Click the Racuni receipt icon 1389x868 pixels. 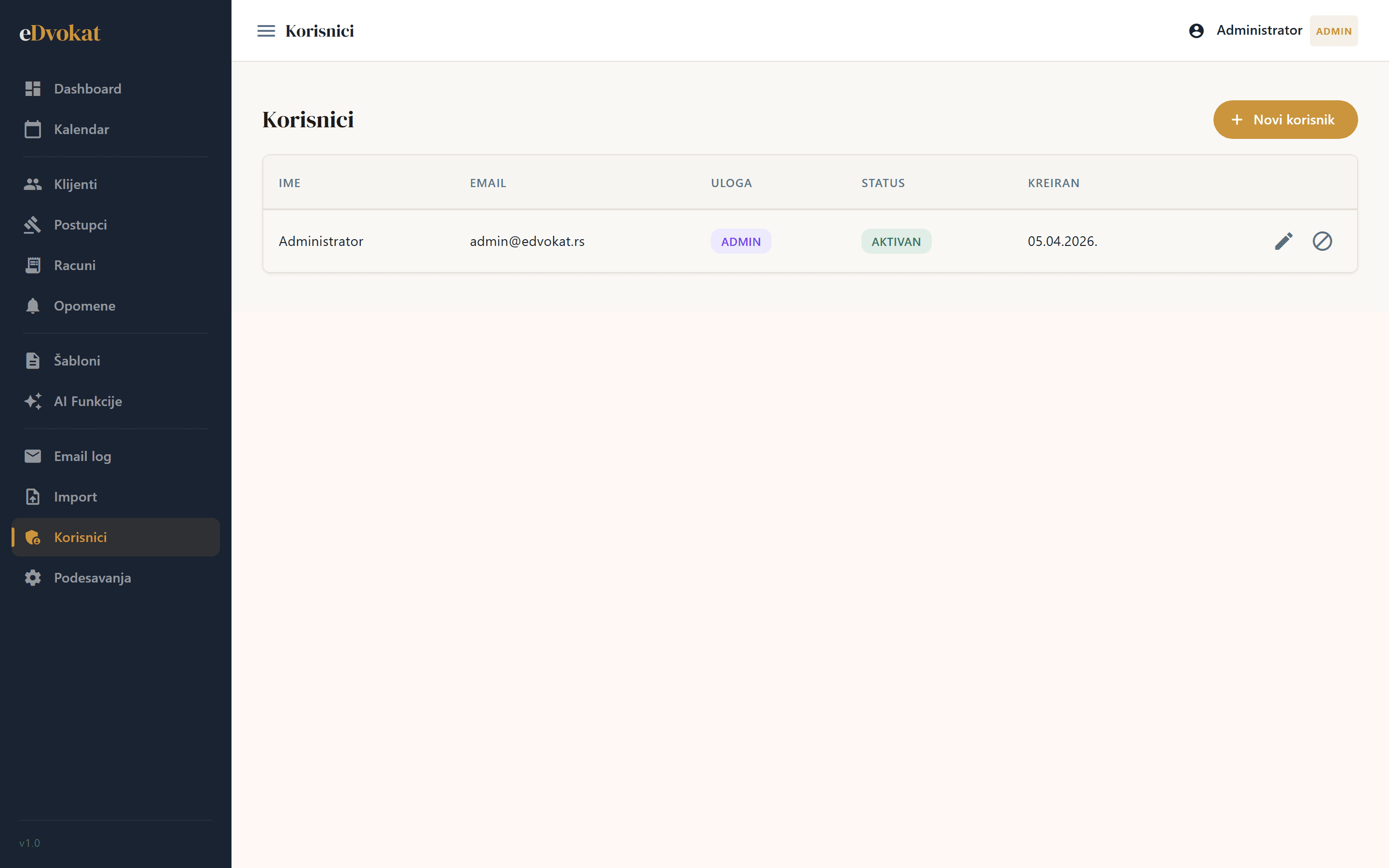(x=33, y=265)
